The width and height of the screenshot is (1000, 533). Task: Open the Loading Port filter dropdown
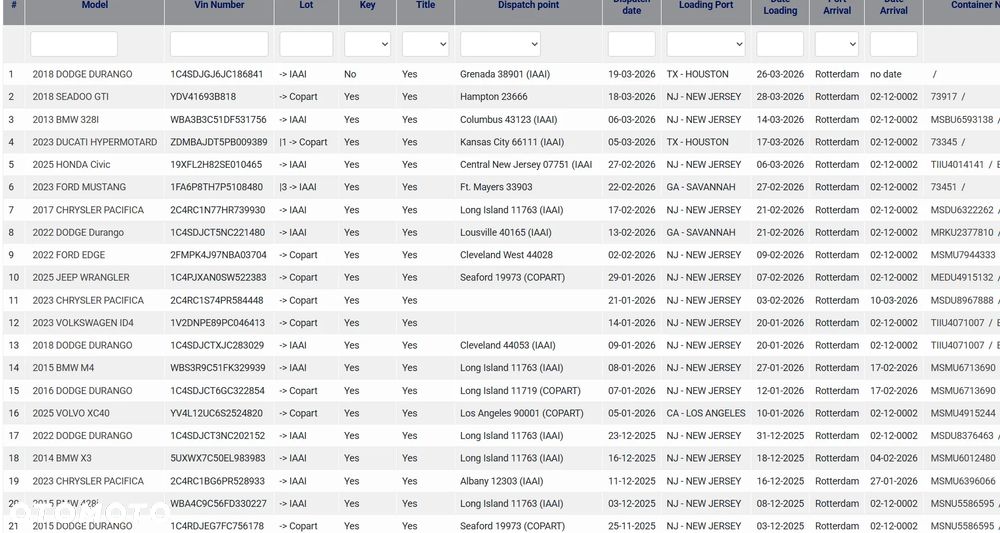click(x=706, y=44)
